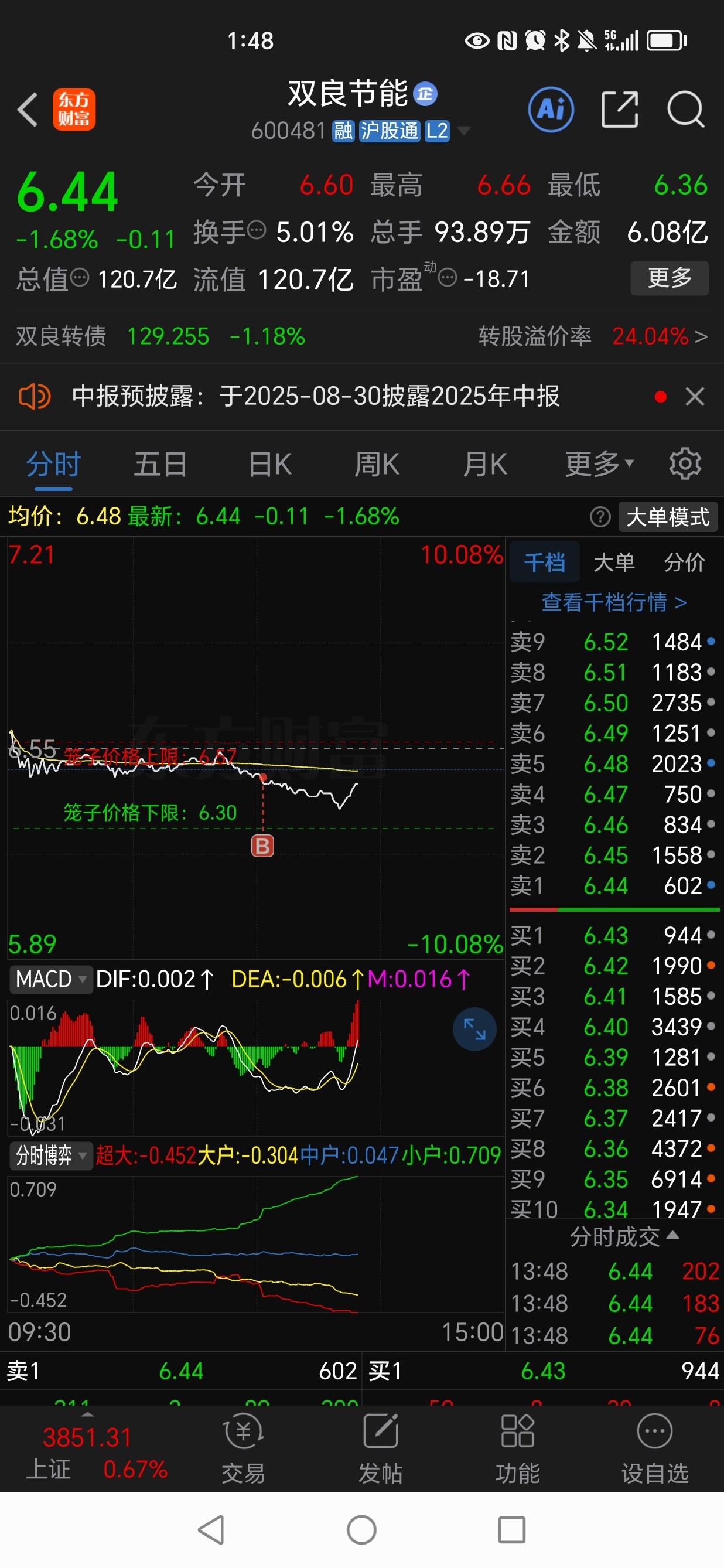Tap the B buy marker on chart
Screen dimensions: 724x1568
[263, 846]
